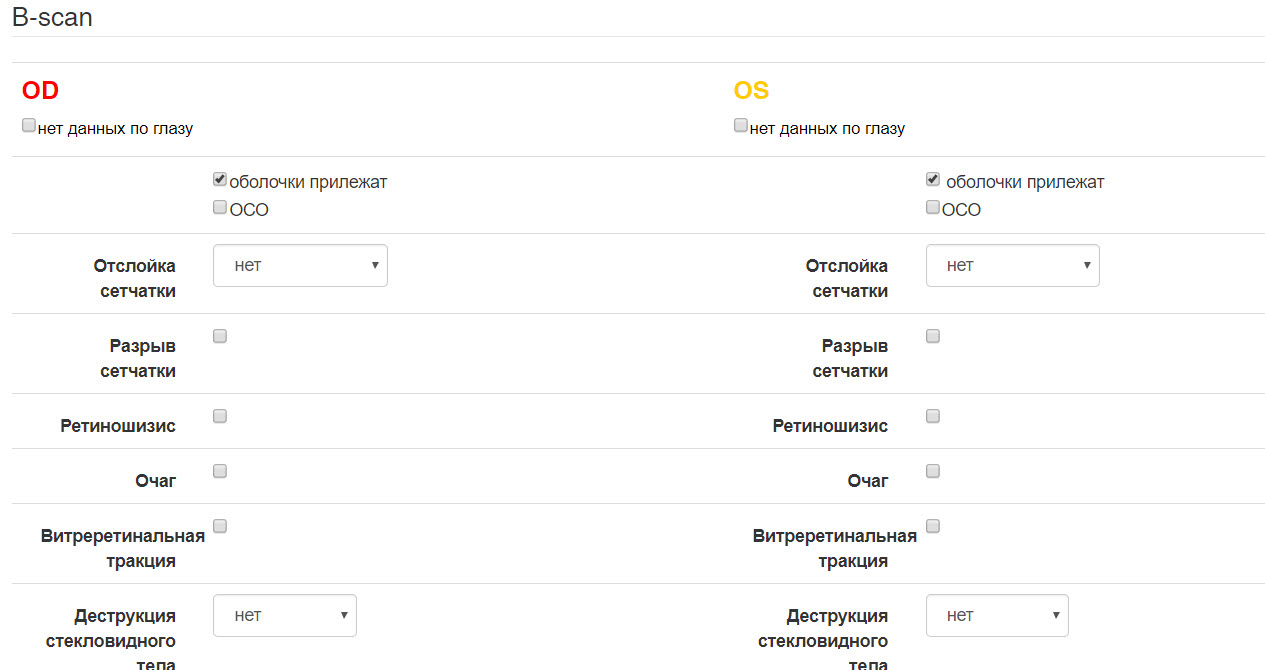Enable the ОСО checkbox under OS
Viewport: 1265px width, 670px height.
(933, 208)
